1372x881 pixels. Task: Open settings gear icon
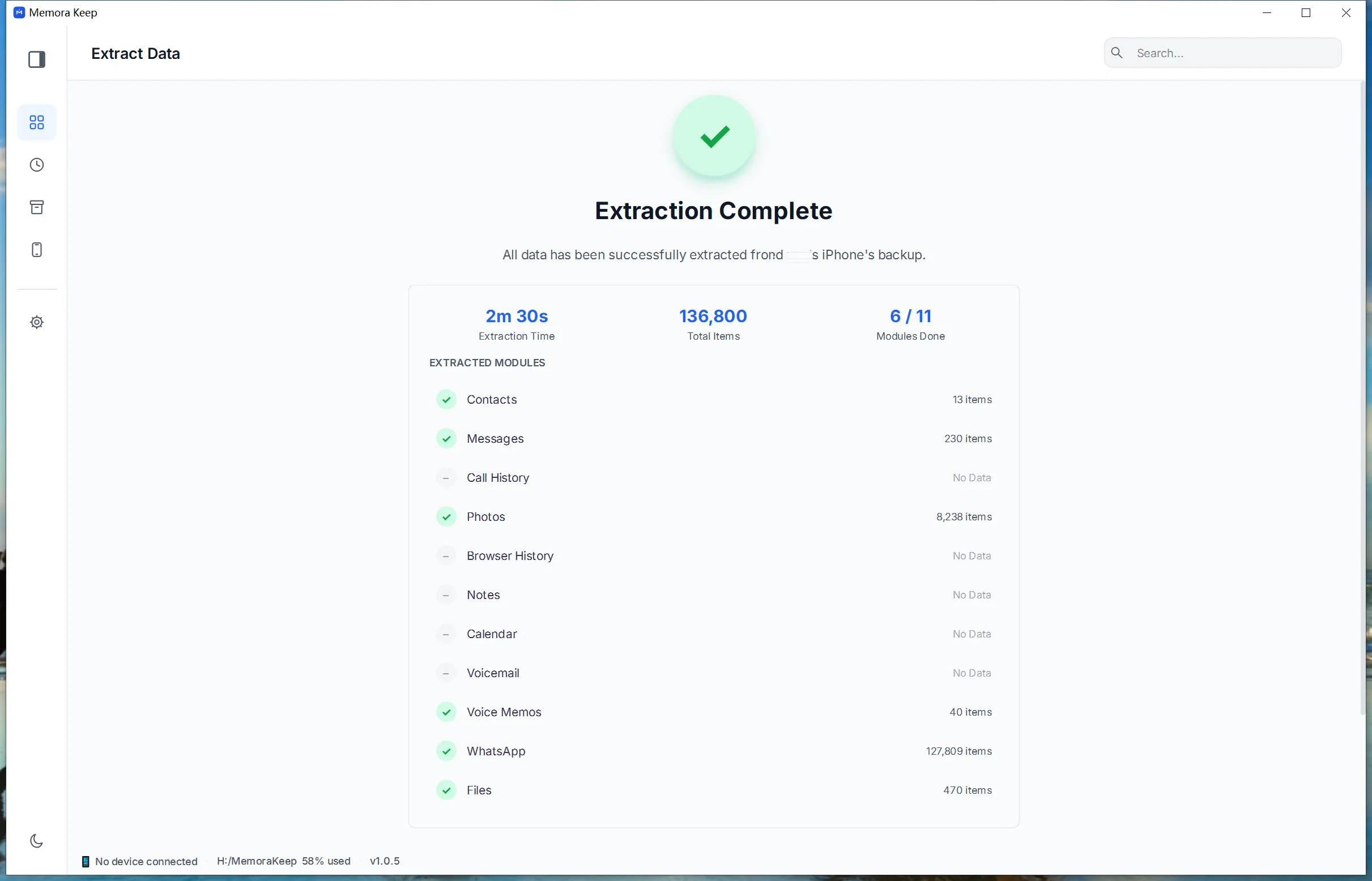pyautogui.click(x=37, y=322)
